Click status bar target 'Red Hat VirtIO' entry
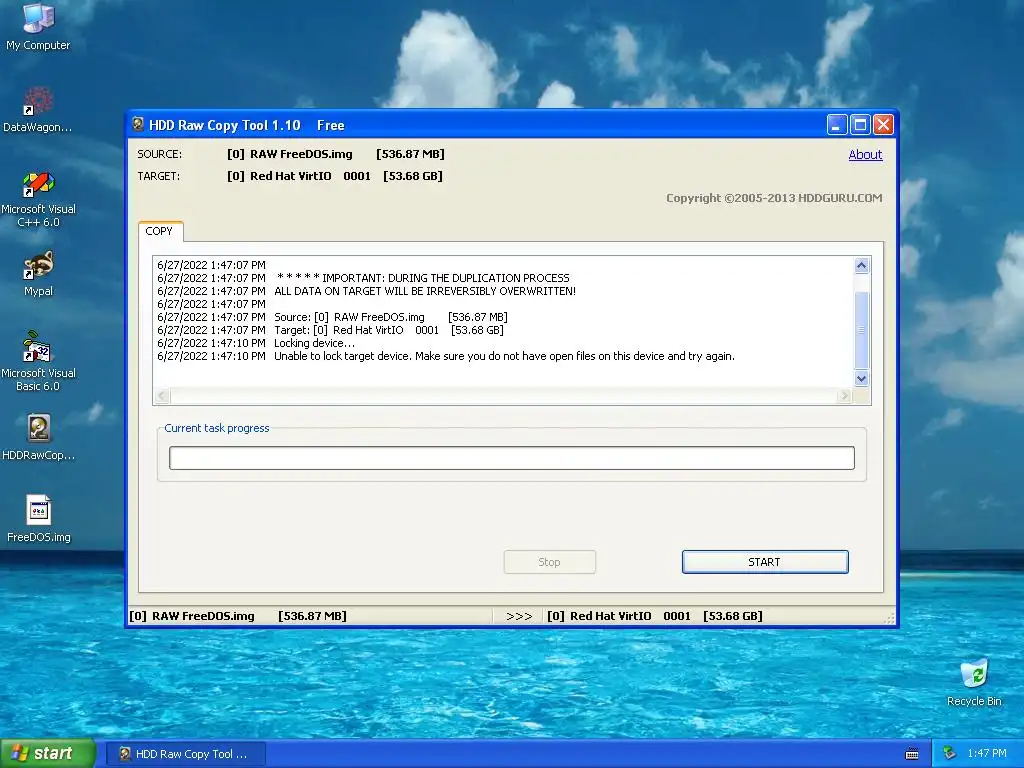 point(654,616)
